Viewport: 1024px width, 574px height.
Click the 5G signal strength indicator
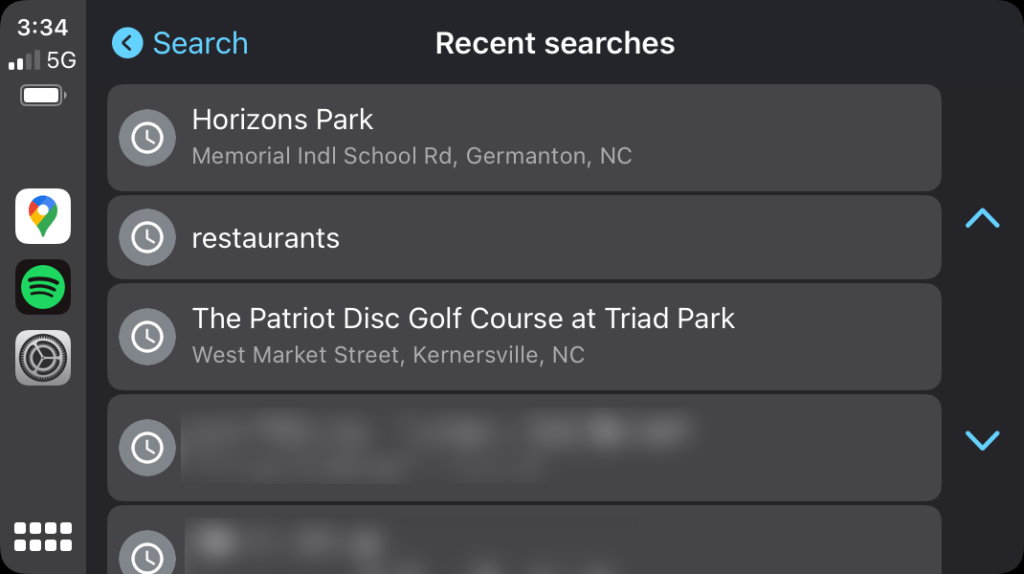(43, 61)
